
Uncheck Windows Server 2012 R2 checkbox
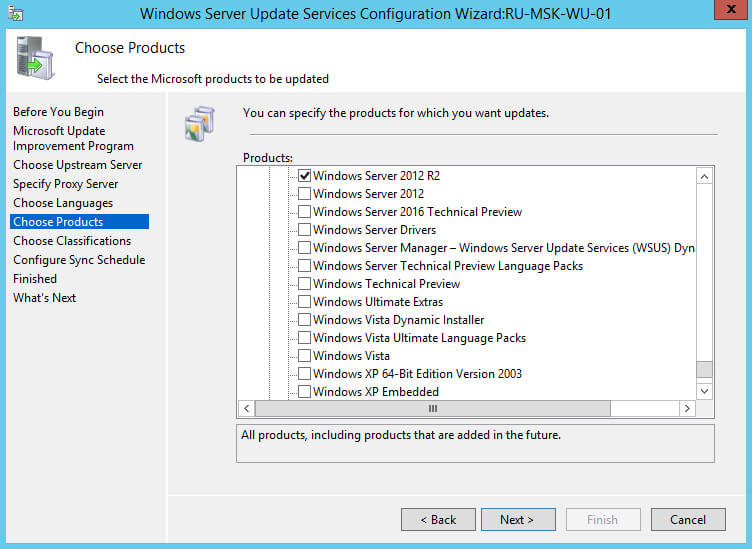(x=304, y=175)
